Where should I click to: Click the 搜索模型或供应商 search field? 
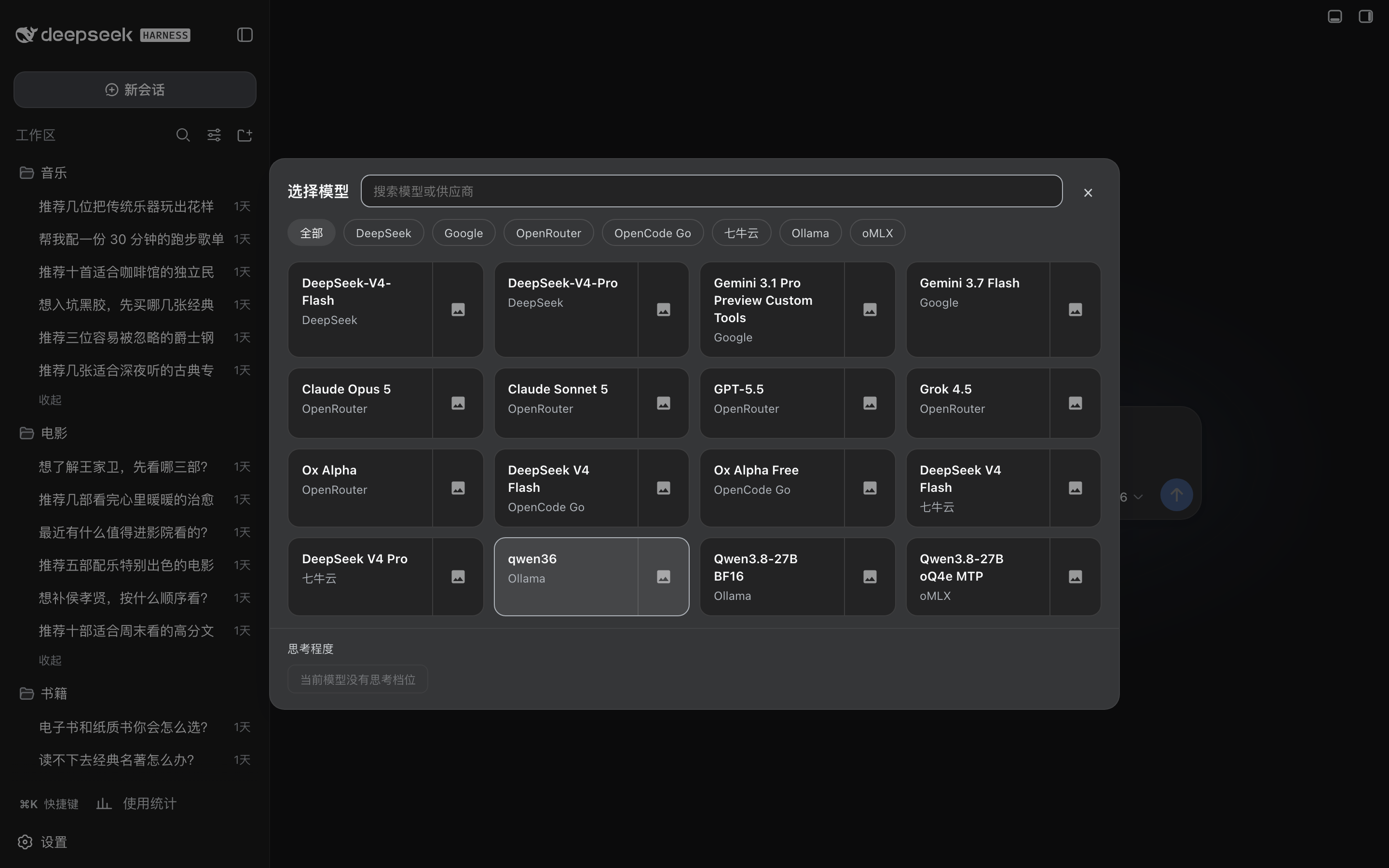(x=711, y=191)
